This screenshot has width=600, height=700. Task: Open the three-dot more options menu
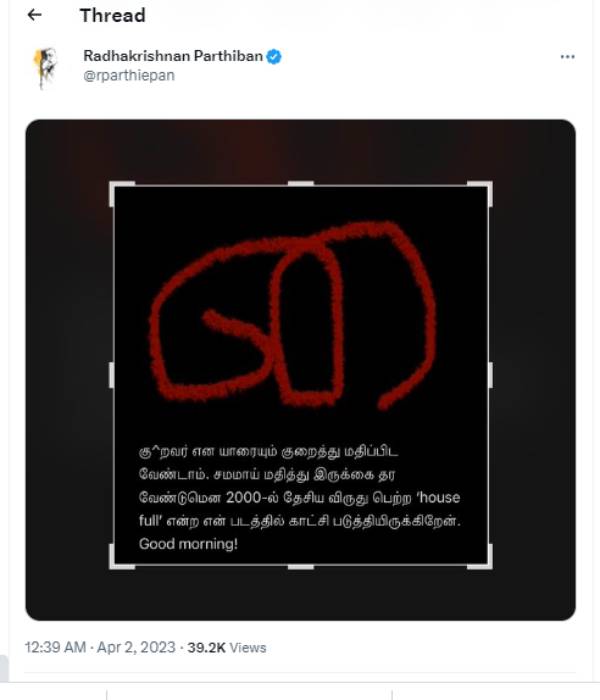coord(568,57)
